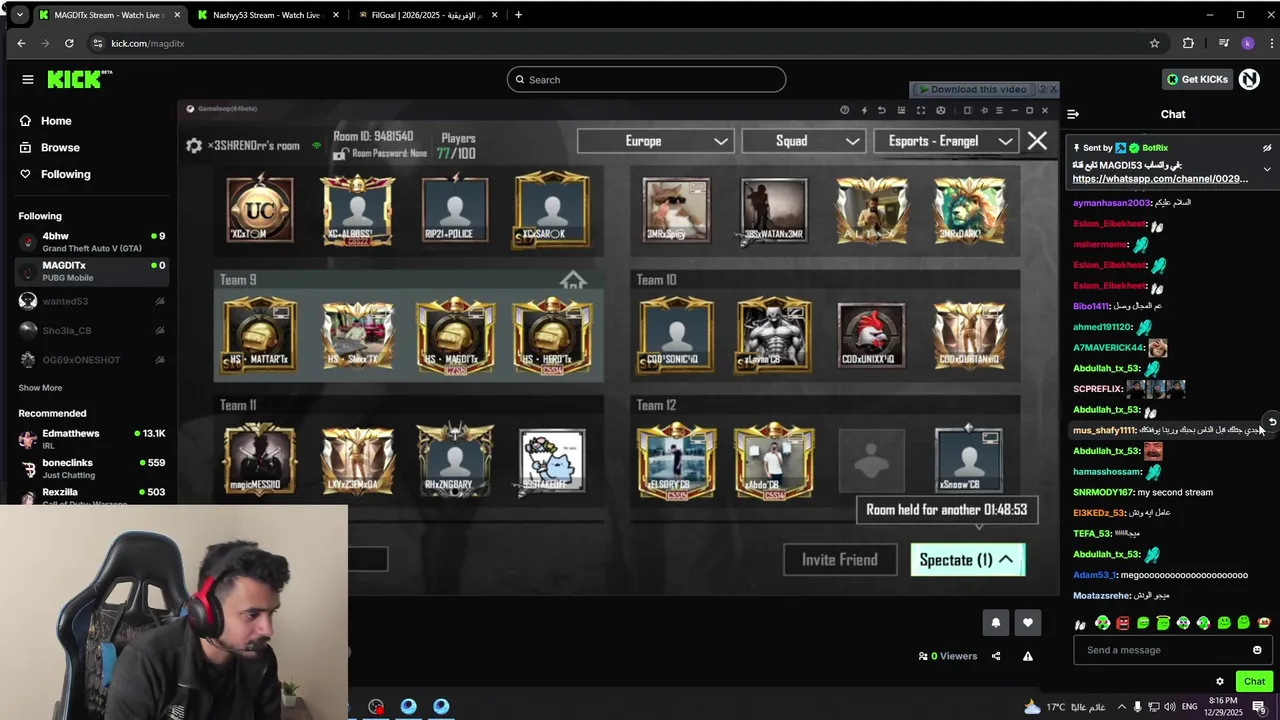1280x720 pixels.
Task: Click the green Chat send button
Action: [1254, 682]
